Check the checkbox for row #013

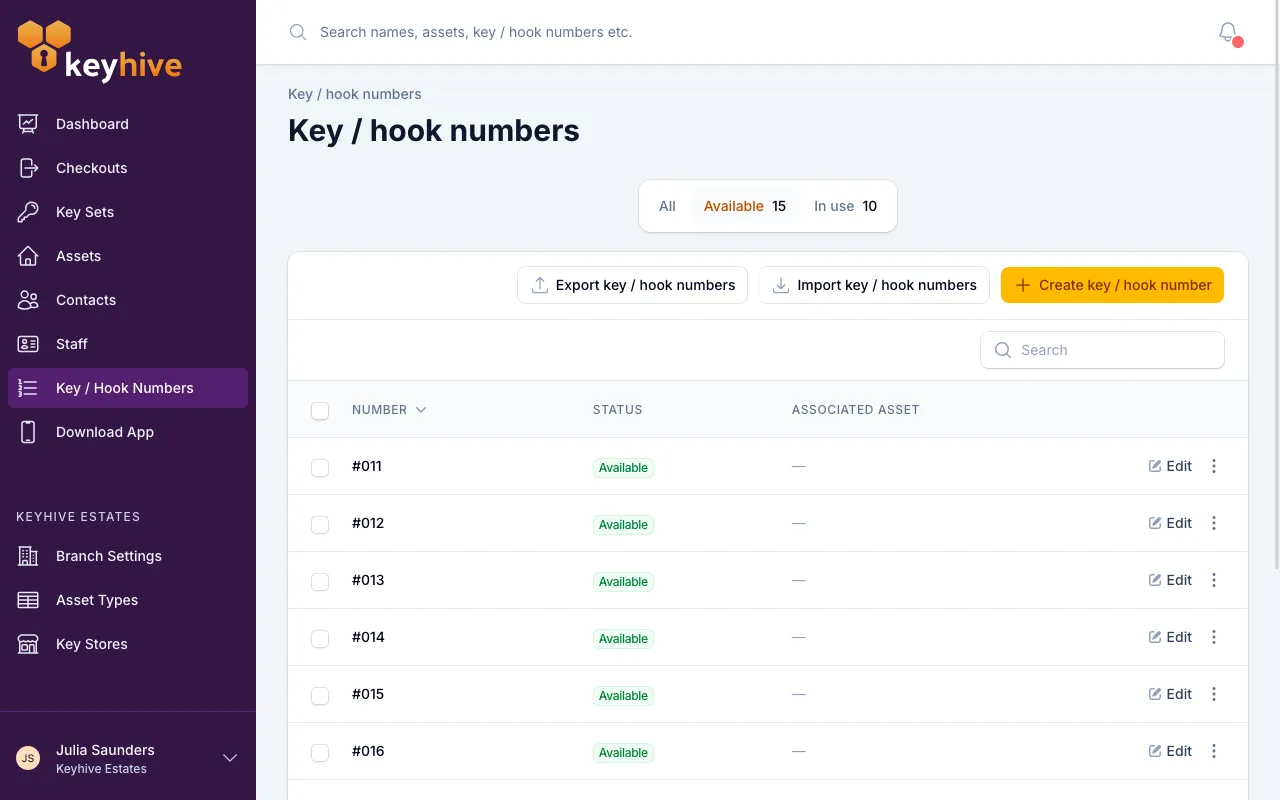320,582
